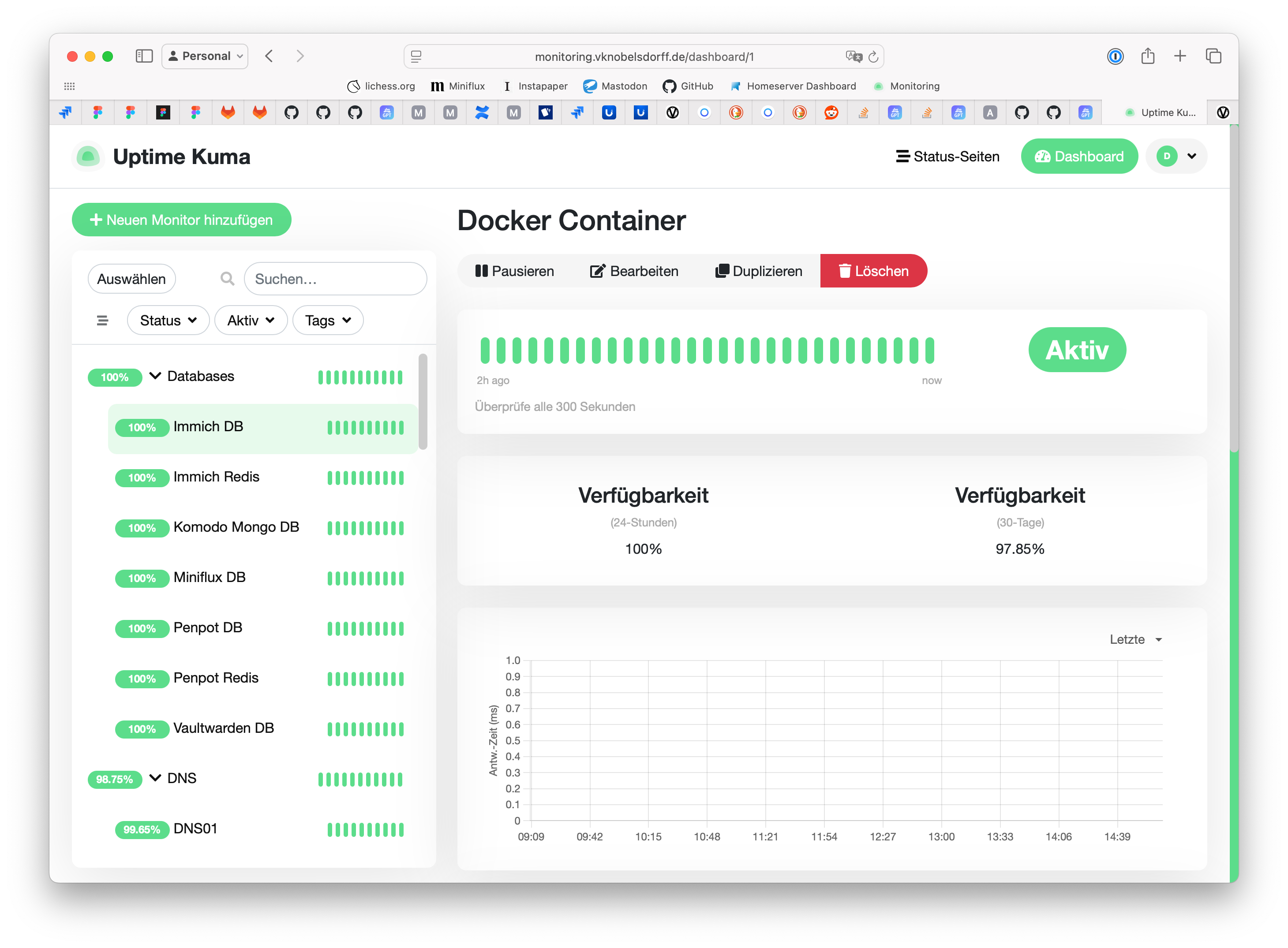Open the Status-Seiten menu item

tap(947, 157)
